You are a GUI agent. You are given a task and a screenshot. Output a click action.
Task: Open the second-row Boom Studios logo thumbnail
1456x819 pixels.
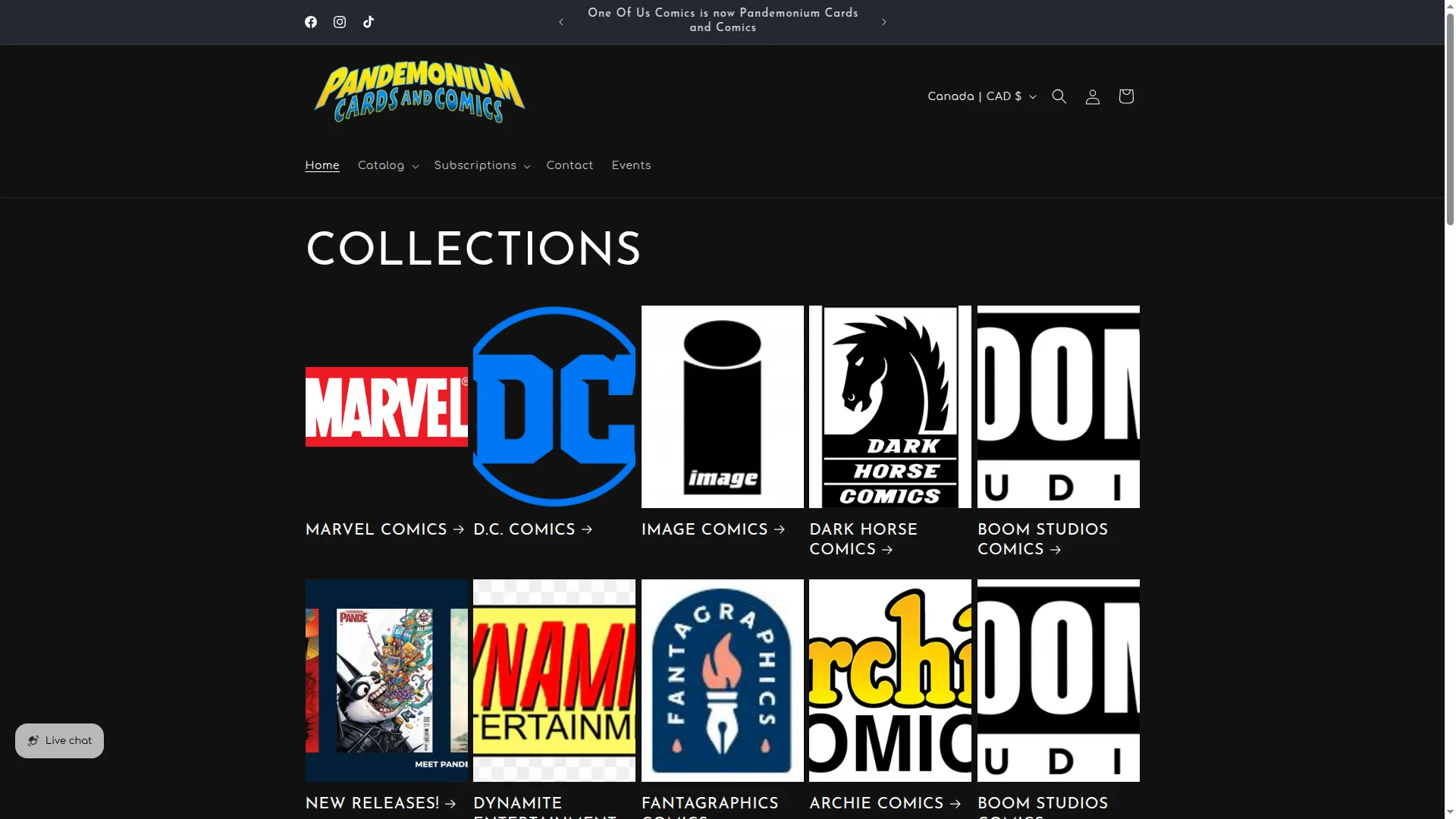tap(1059, 681)
